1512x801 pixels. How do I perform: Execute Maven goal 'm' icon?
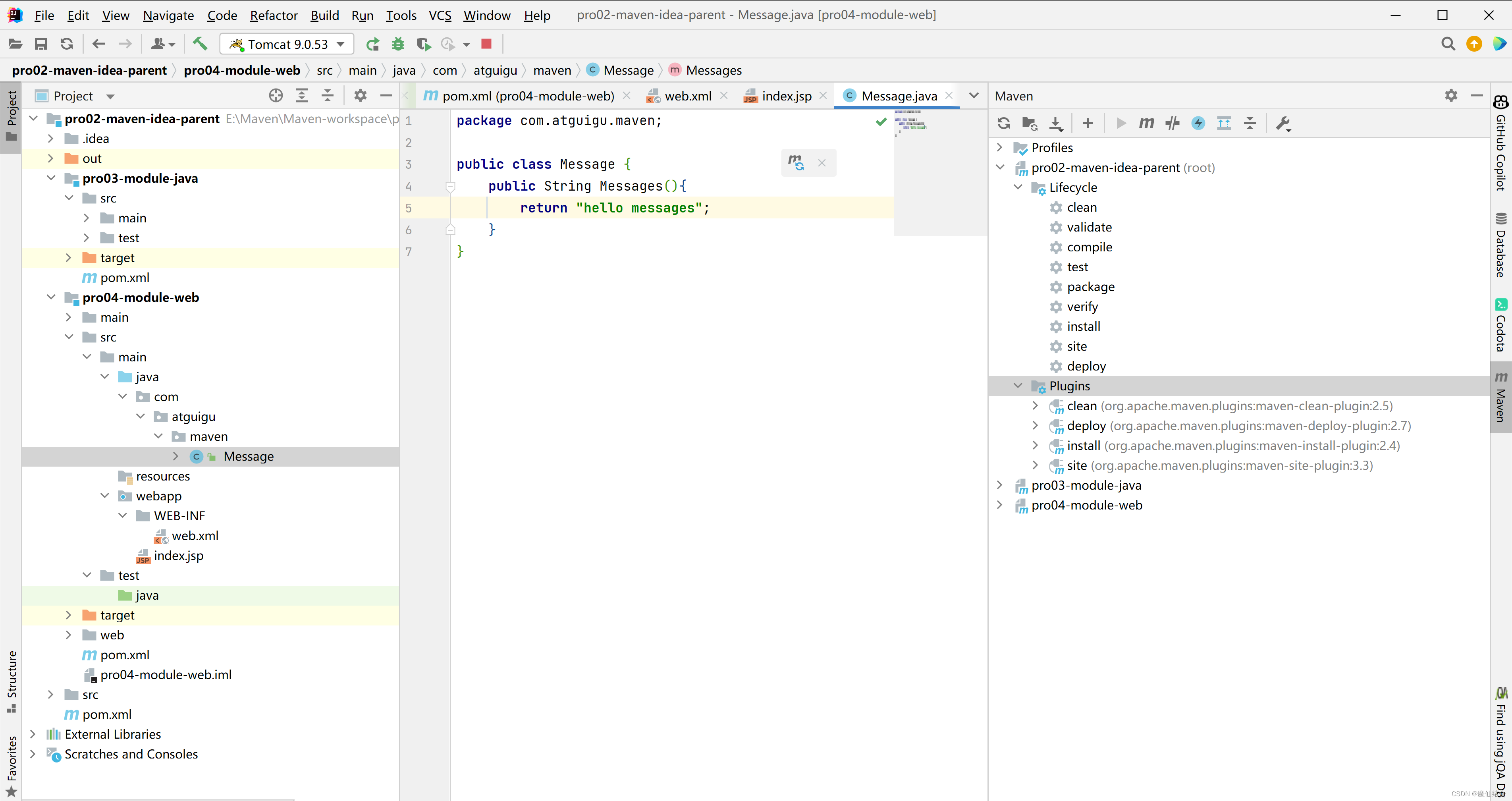(x=1146, y=124)
